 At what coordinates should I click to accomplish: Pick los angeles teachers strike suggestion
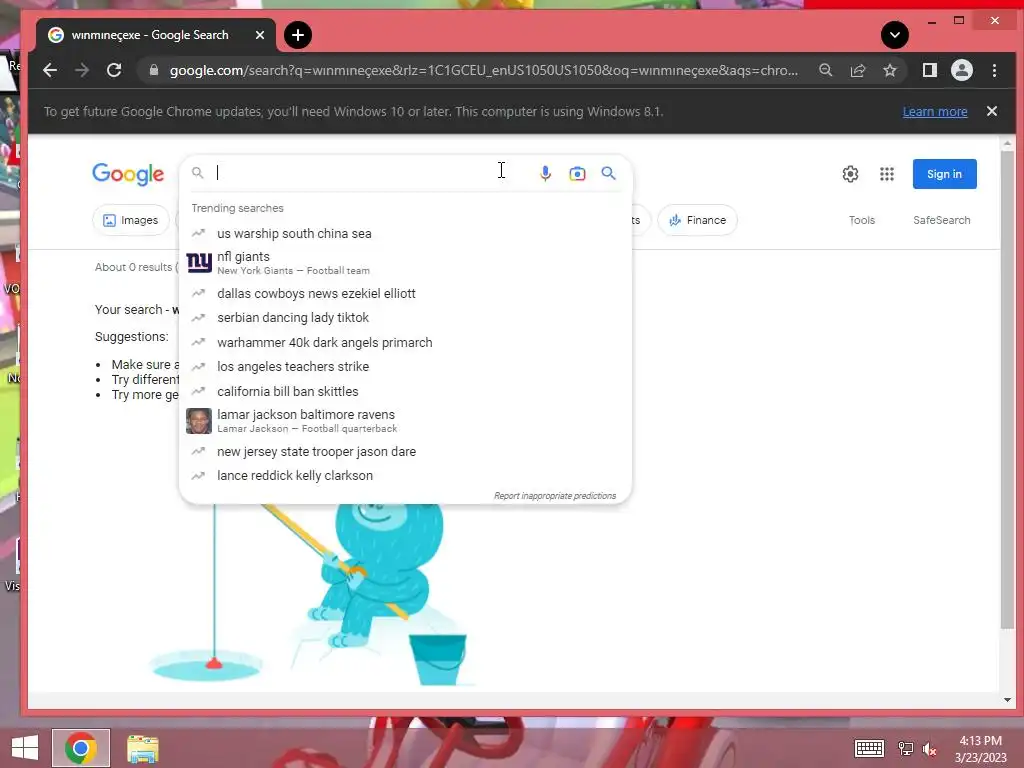point(405,367)
